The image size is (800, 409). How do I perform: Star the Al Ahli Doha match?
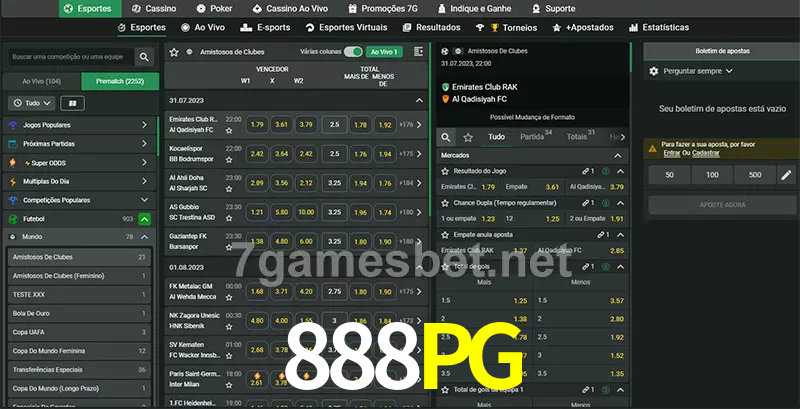pyautogui.click(x=229, y=189)
